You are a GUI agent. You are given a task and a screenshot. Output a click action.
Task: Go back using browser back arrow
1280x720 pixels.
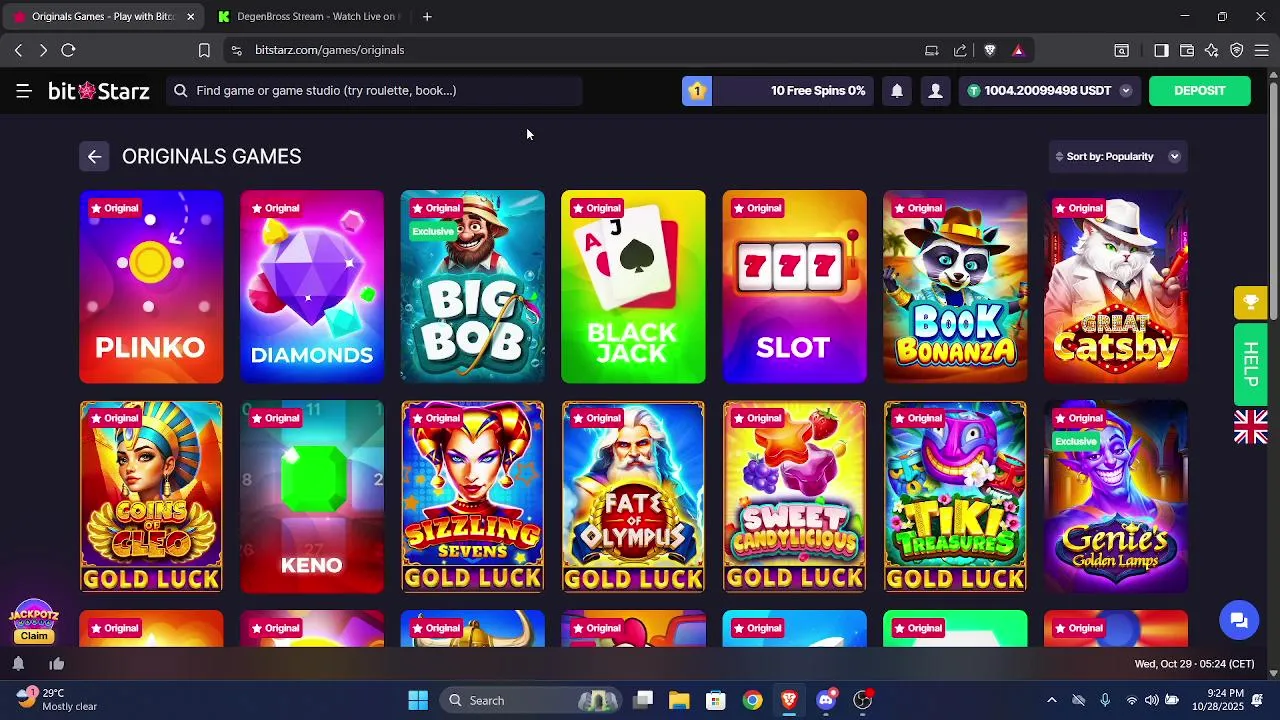tap(18, 50)
